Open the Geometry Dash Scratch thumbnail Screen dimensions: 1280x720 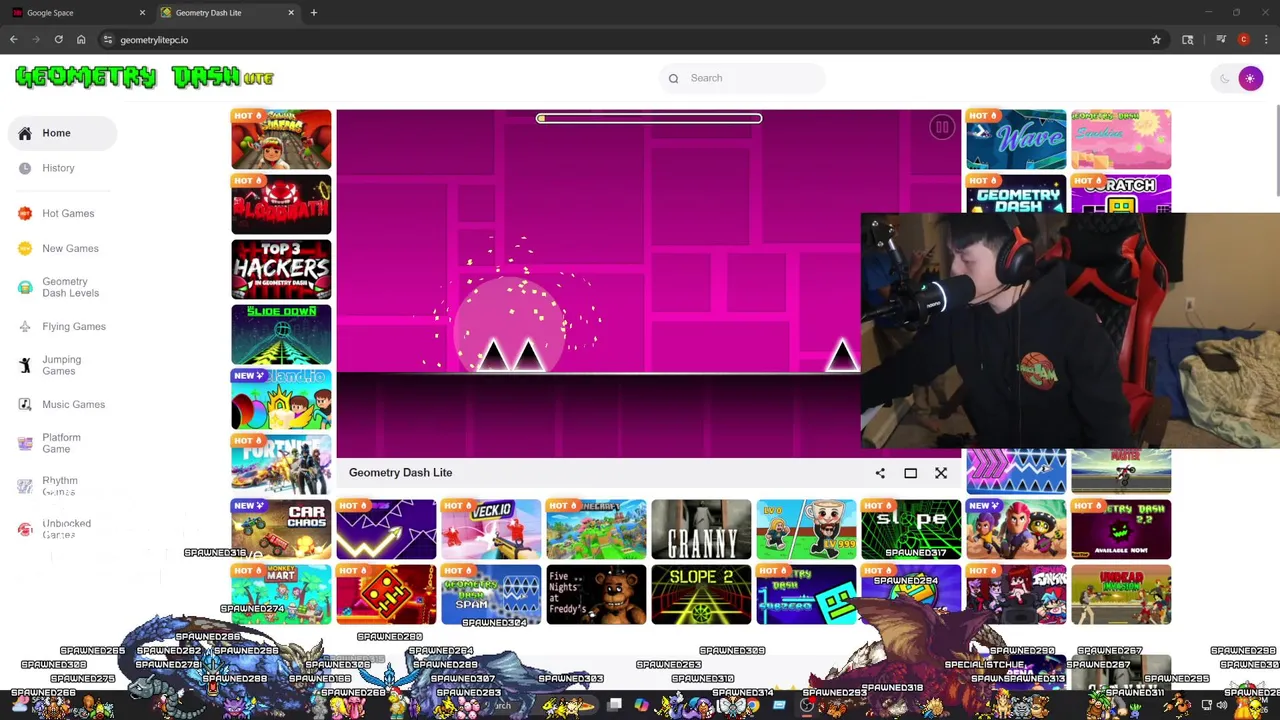coord(1121,194)
